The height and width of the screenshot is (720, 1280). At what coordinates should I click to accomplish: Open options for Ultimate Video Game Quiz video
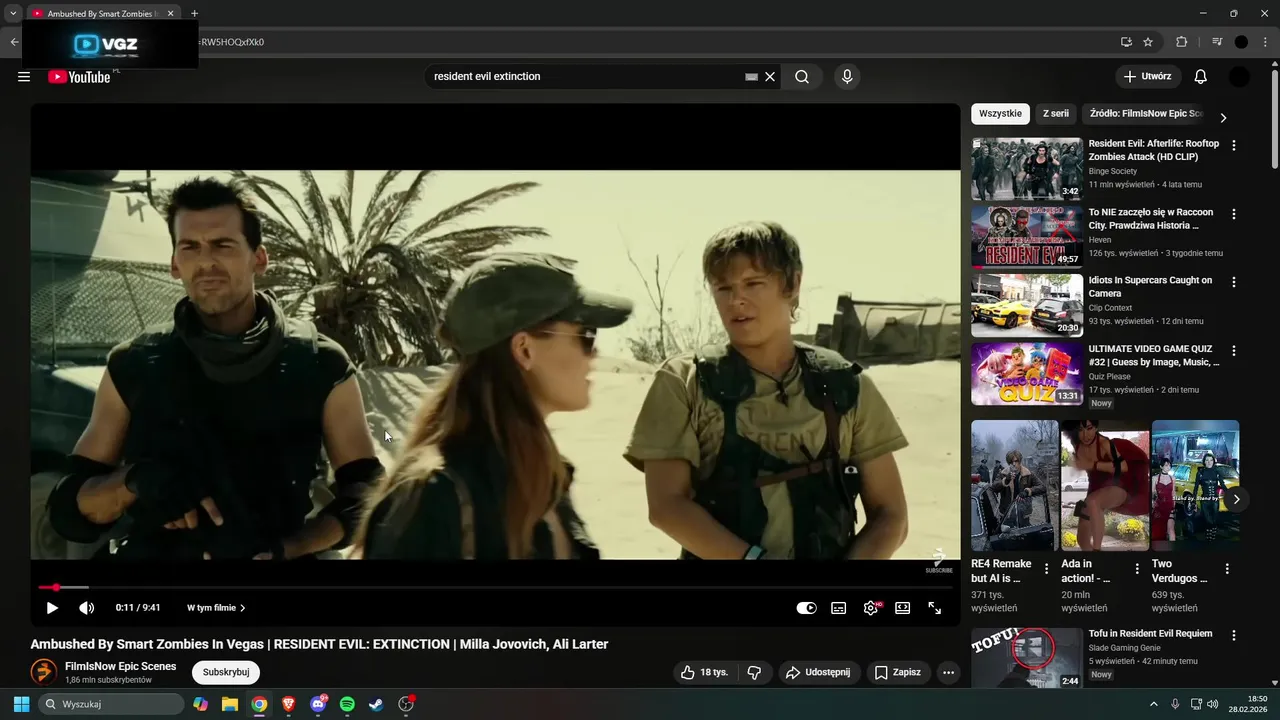1234,351
